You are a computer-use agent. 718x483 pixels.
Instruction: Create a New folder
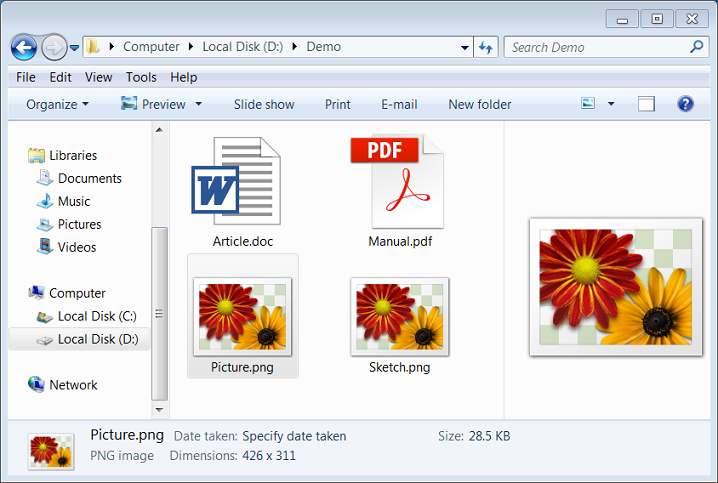(480, 104)
